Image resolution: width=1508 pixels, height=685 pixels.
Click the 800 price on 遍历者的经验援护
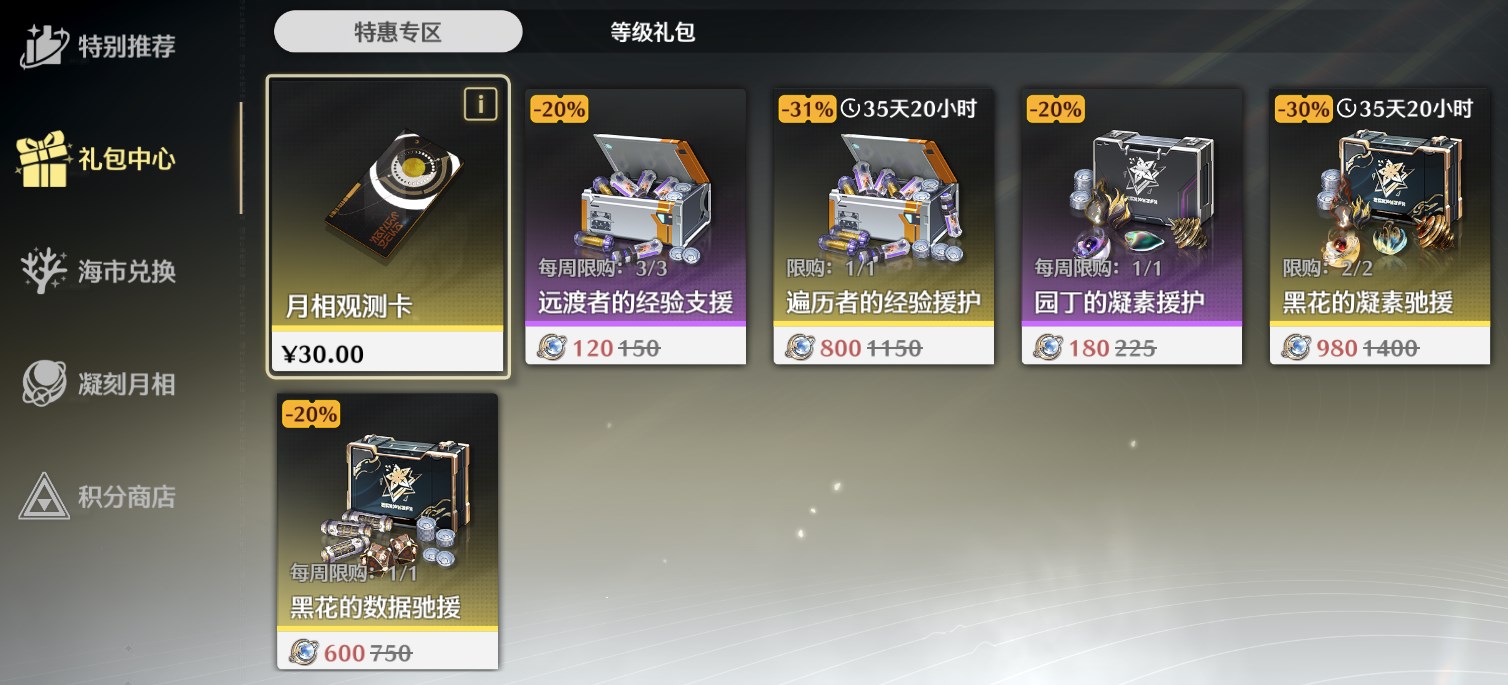[840, 348]
